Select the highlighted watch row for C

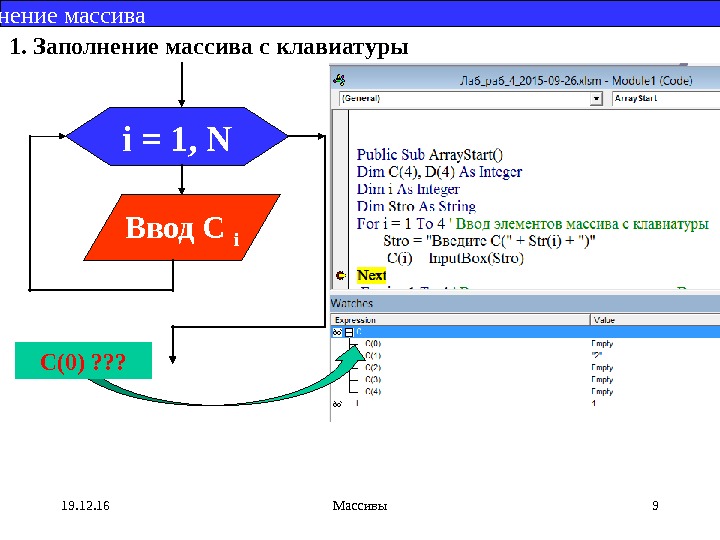point(525,332)
